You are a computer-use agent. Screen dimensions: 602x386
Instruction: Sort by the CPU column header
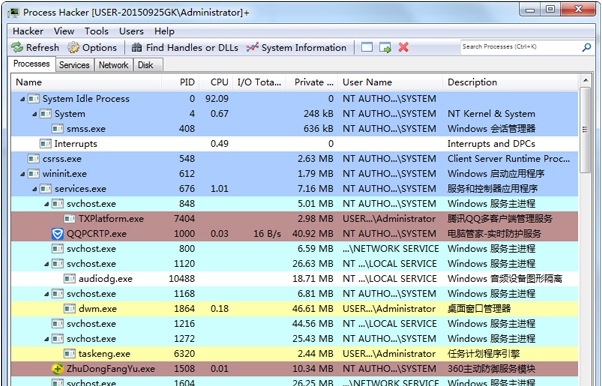coord(215,82)
